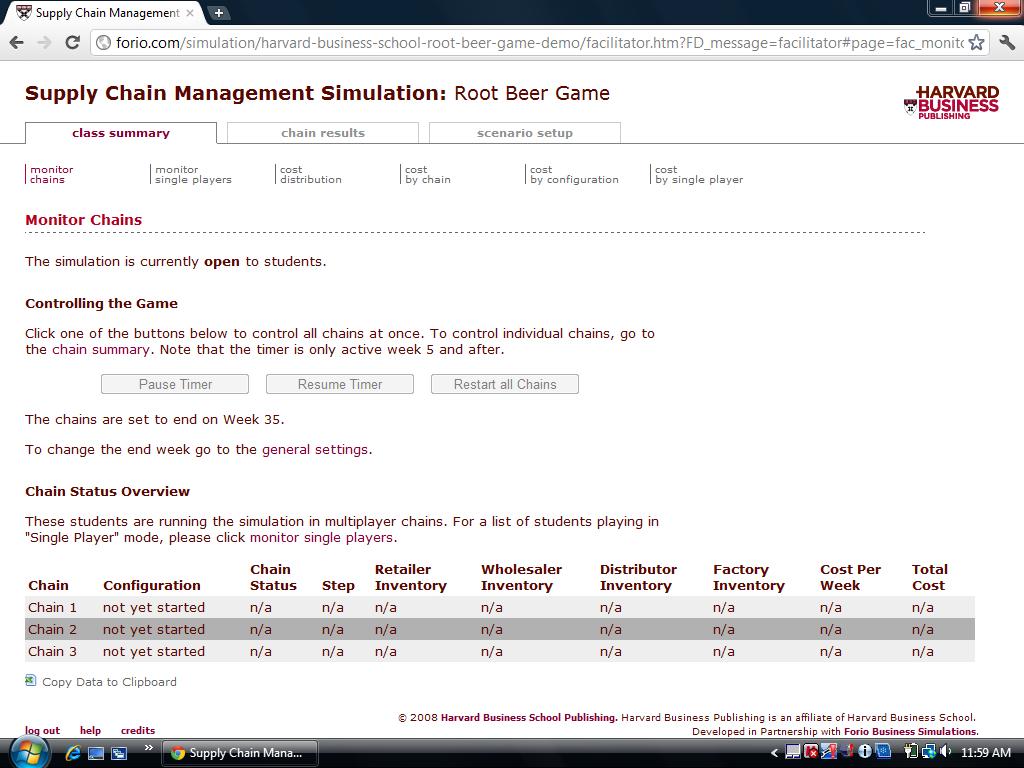Expand the quick launch overflow chevron
This screenshot has width=1024, height=768.
pos(149,748)
